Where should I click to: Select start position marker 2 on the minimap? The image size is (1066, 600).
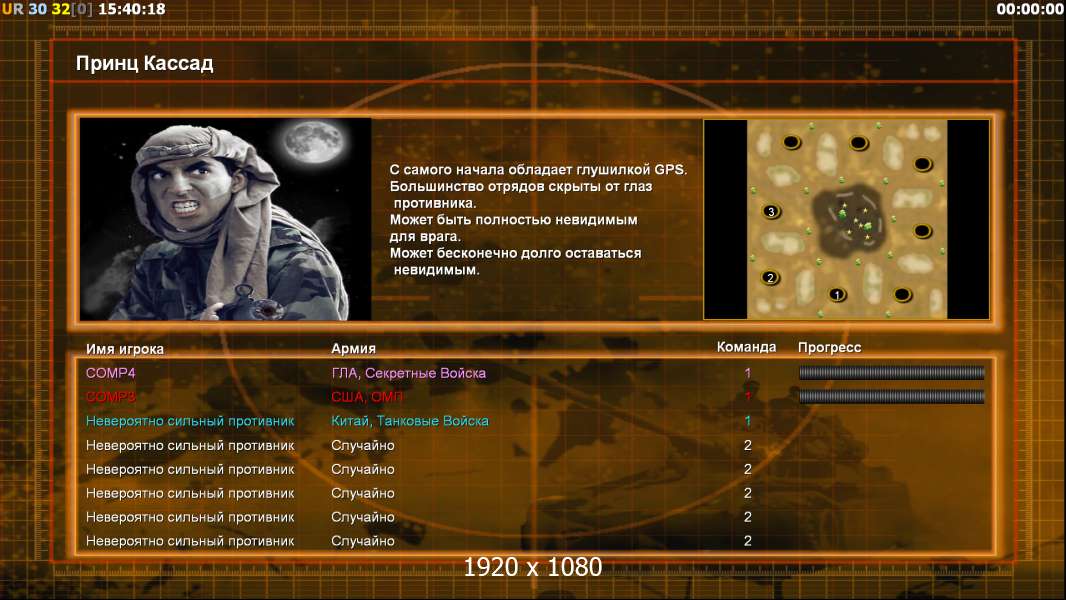[770, 277]
